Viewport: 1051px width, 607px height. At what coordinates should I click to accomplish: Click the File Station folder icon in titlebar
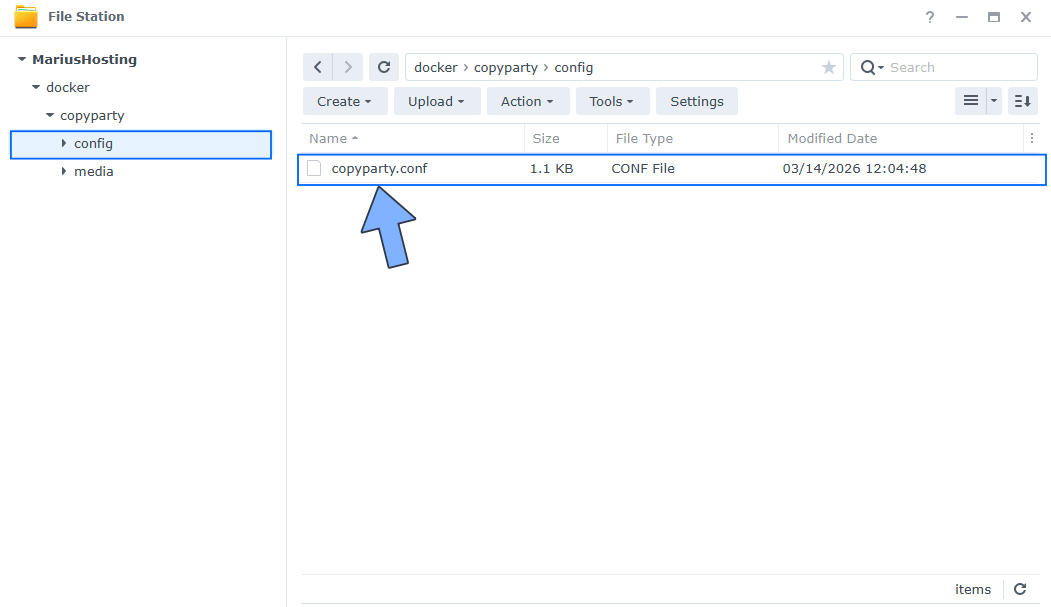28,16
